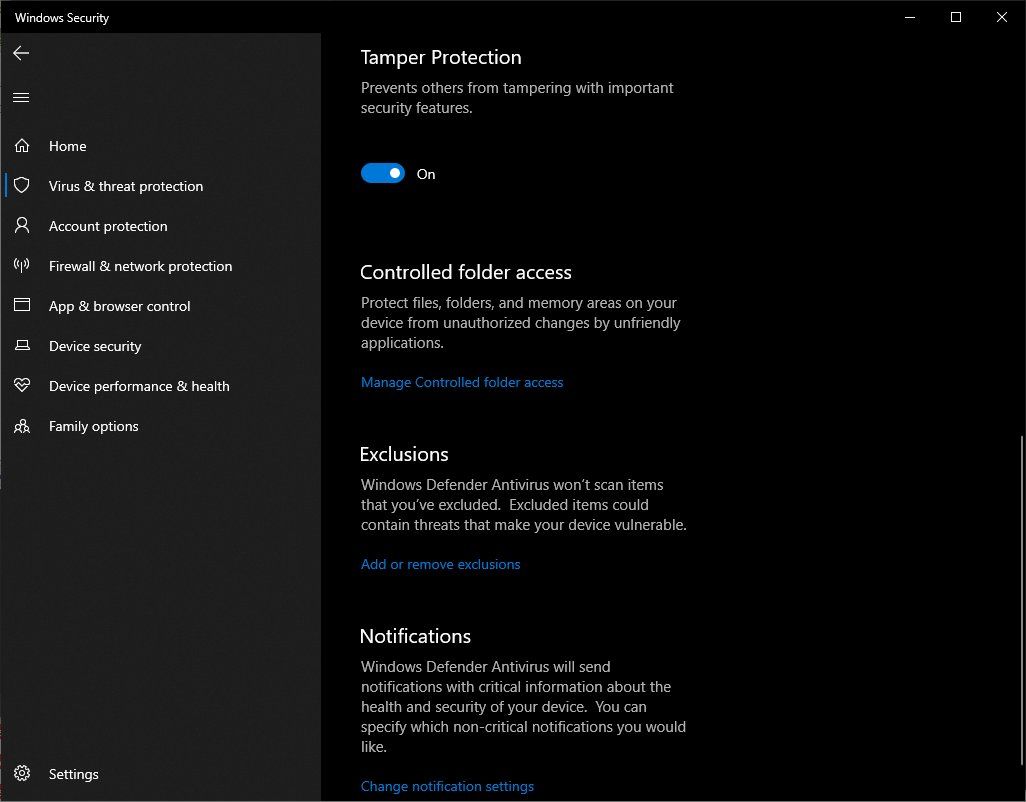Maximize the Windows Security window
The height and width of the screenshot is (802, 1026).
[955, 17]
